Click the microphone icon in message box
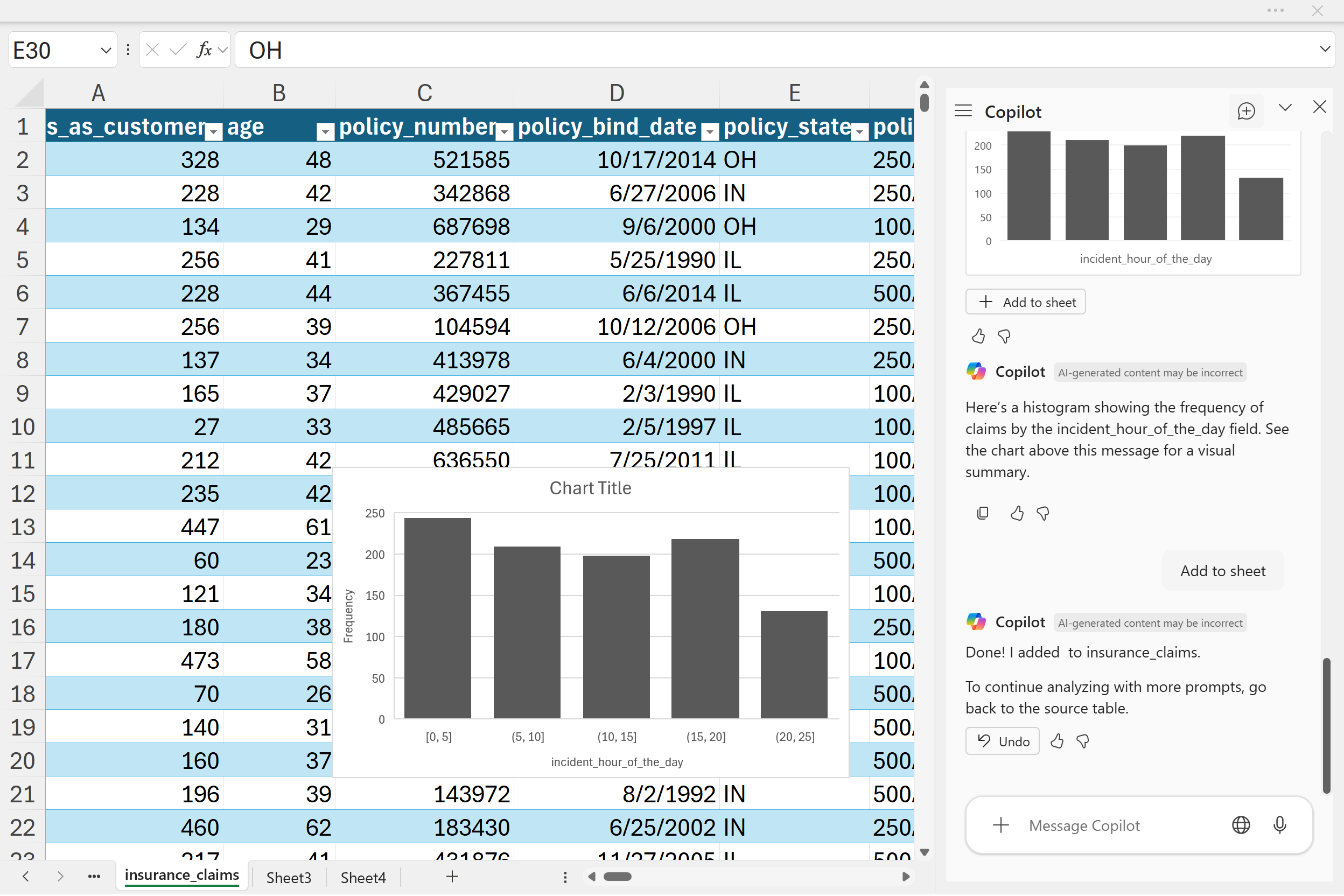This screenshot has width=1344, height=896. click(1279, 825)
